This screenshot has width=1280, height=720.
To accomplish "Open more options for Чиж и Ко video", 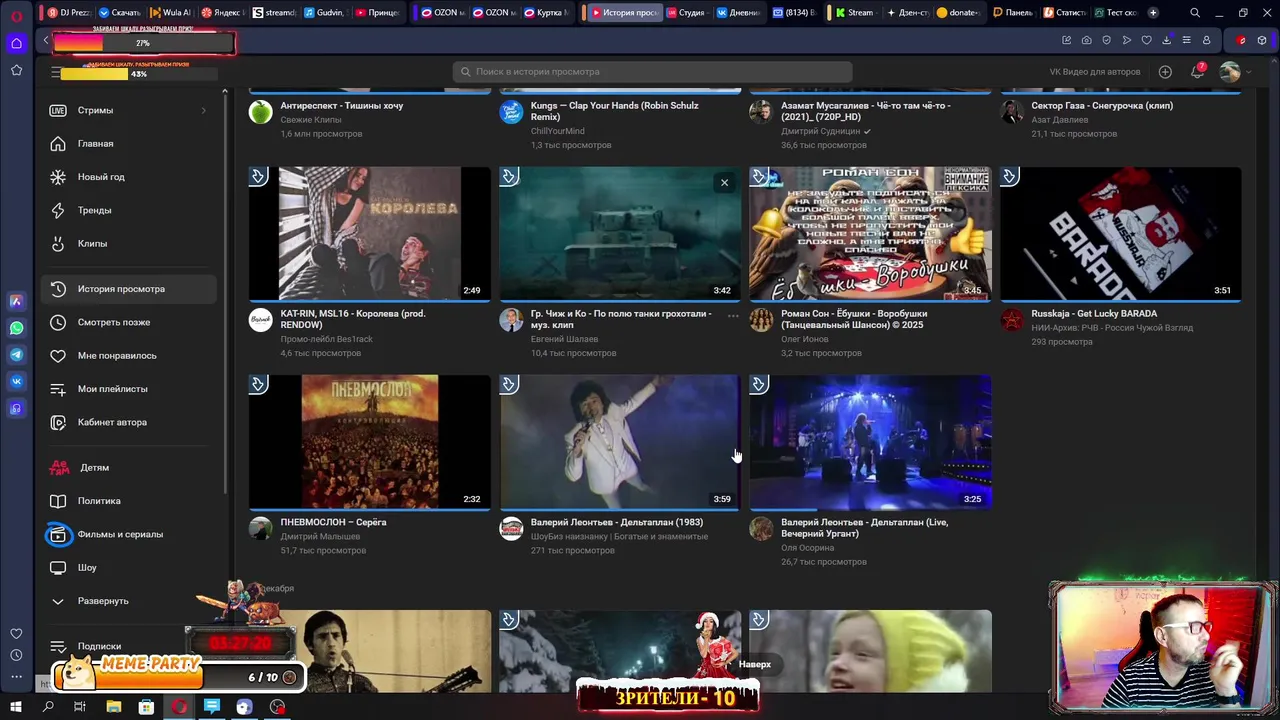I will pyautogui.click(x=733, y=316).
